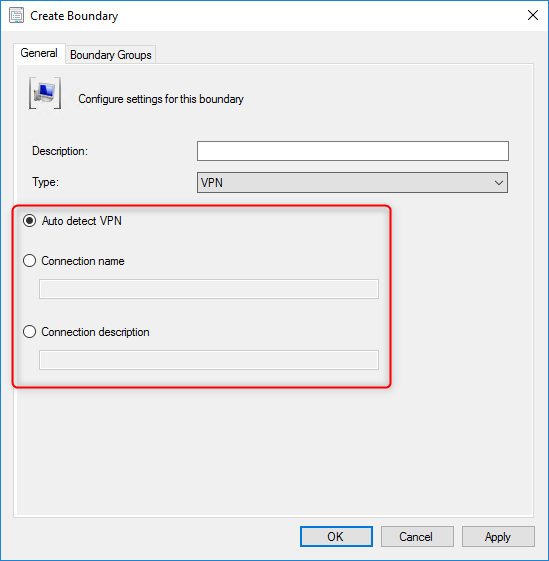Click the text box under Connection name

click(x=209, y=289)
